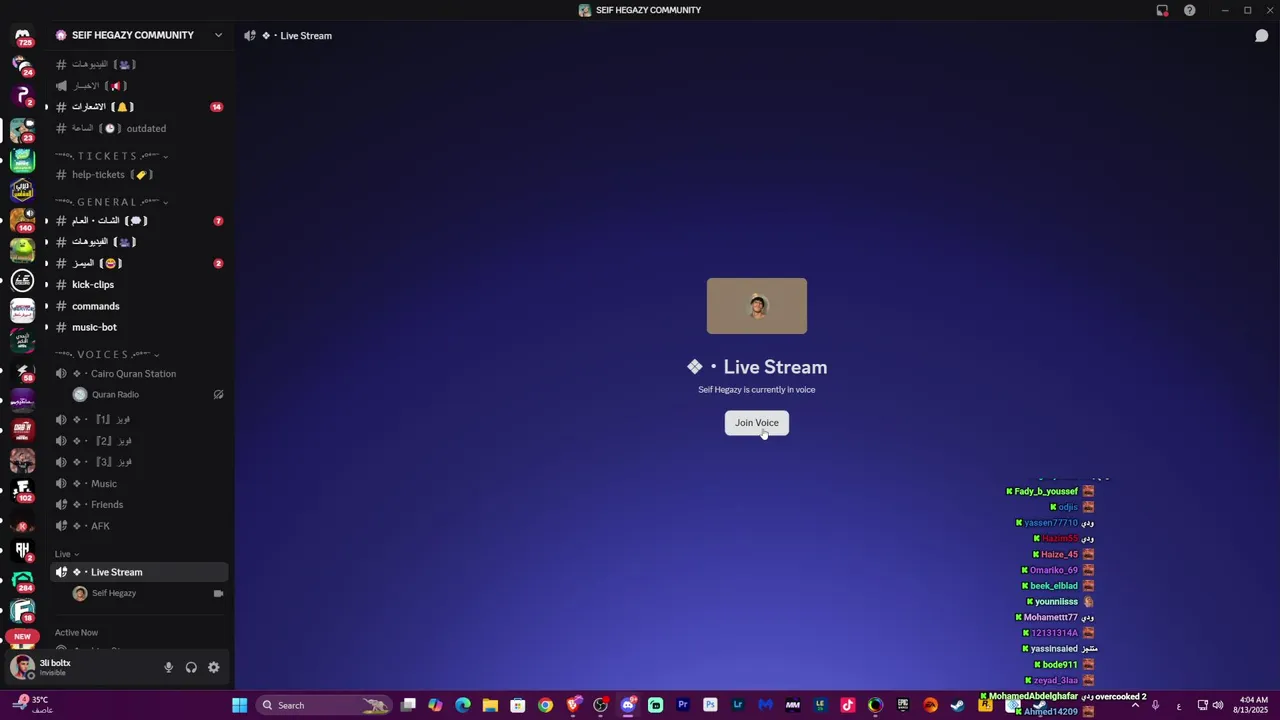The height and width of the screenshot is (720, 1280).
Task: Select the Friends voice channel
Action: 140,505
